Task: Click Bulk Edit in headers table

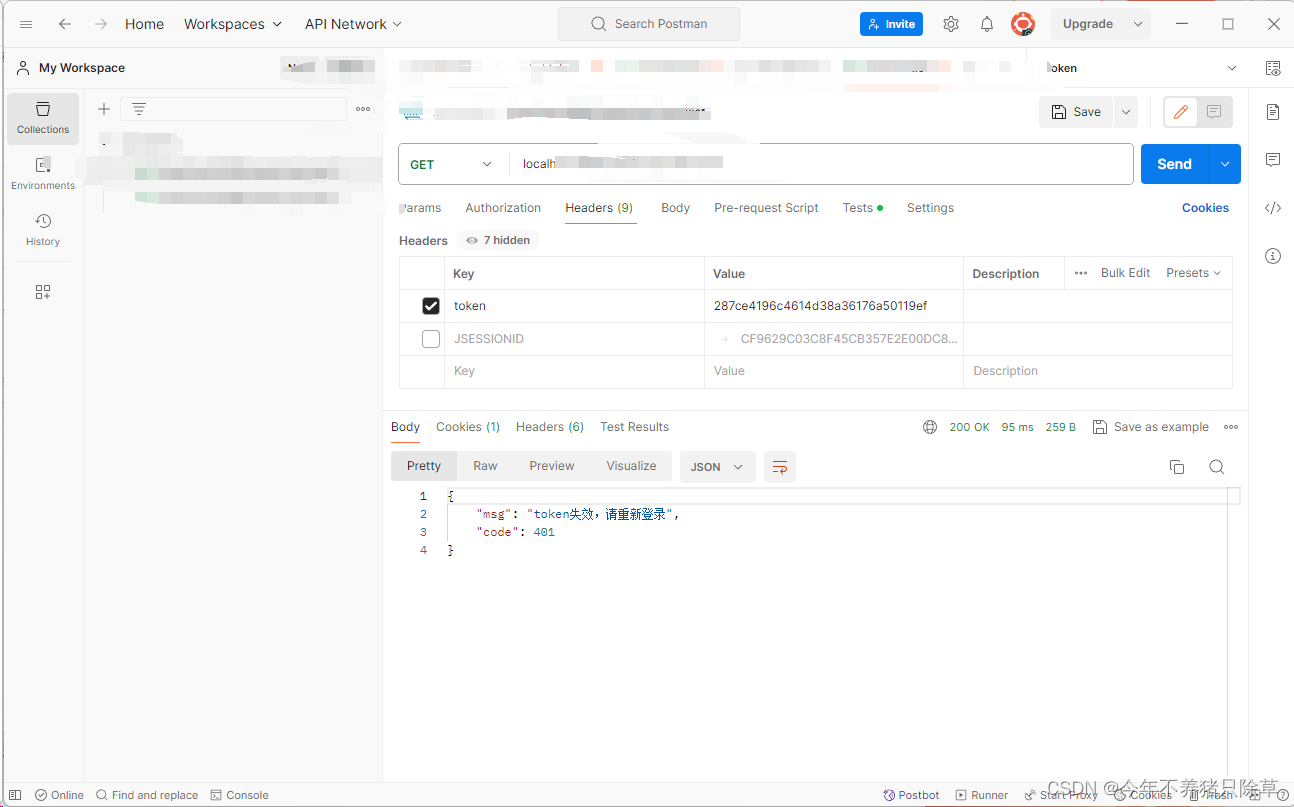Action: (1125, 273)
